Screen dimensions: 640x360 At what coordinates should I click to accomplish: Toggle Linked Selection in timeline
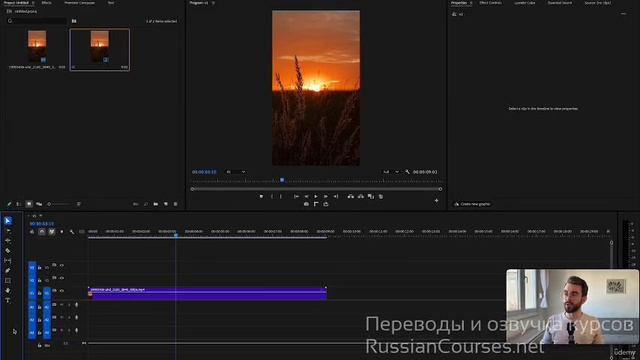52,232
